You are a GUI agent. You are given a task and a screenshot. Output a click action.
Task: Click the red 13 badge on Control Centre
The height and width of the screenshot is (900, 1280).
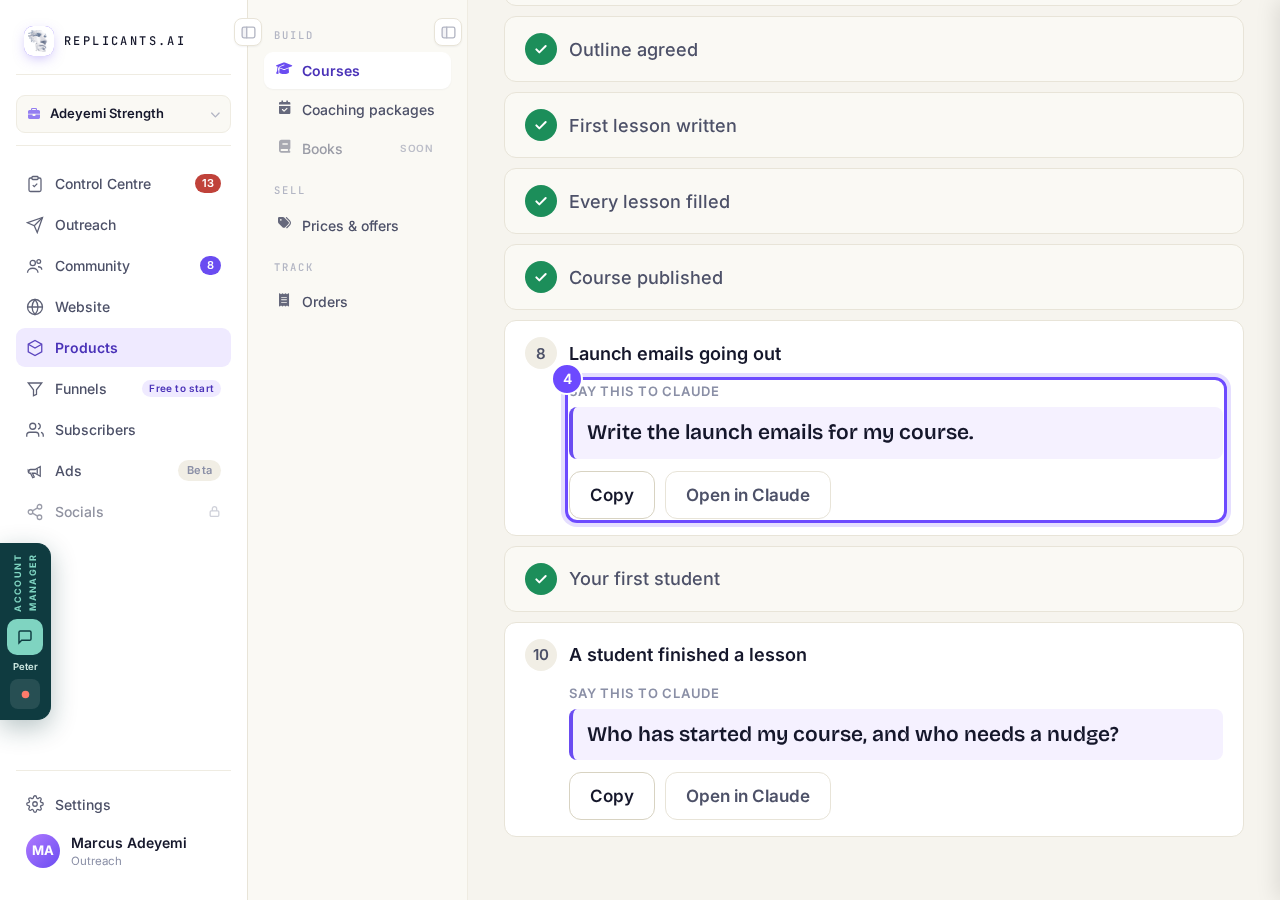[x=208, y=183]
